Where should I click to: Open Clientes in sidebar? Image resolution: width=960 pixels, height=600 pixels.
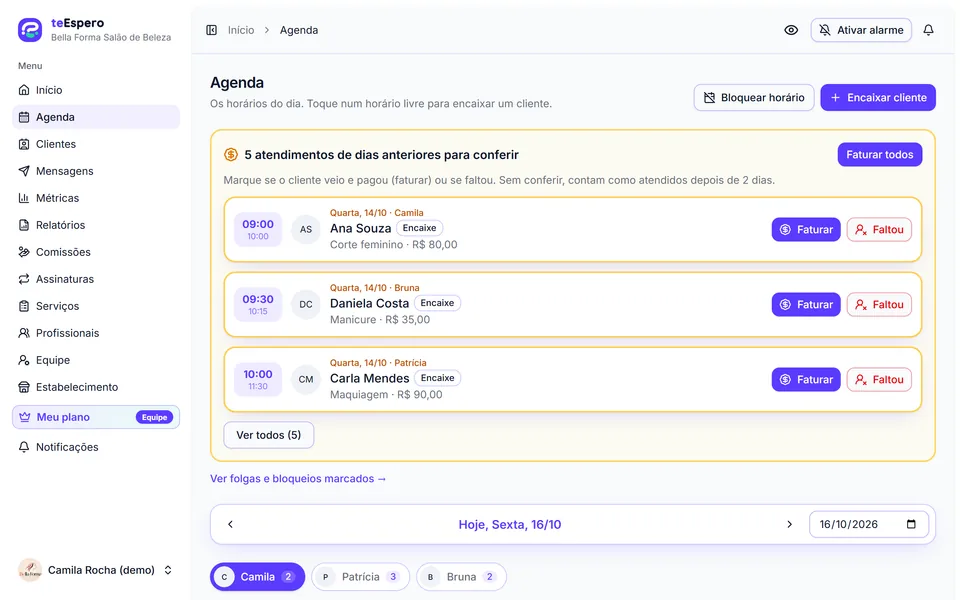[96, 144]
